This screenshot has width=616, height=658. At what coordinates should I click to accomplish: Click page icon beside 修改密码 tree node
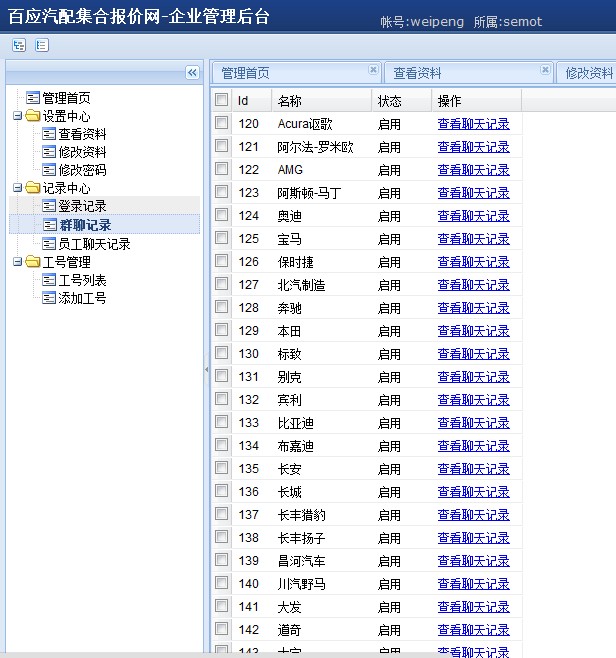49,170
